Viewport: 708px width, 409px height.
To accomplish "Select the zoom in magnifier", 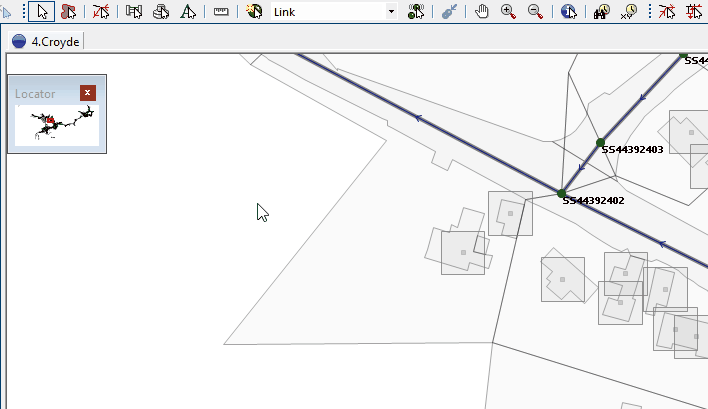I will pyautogui.click(x=508, y=12).
